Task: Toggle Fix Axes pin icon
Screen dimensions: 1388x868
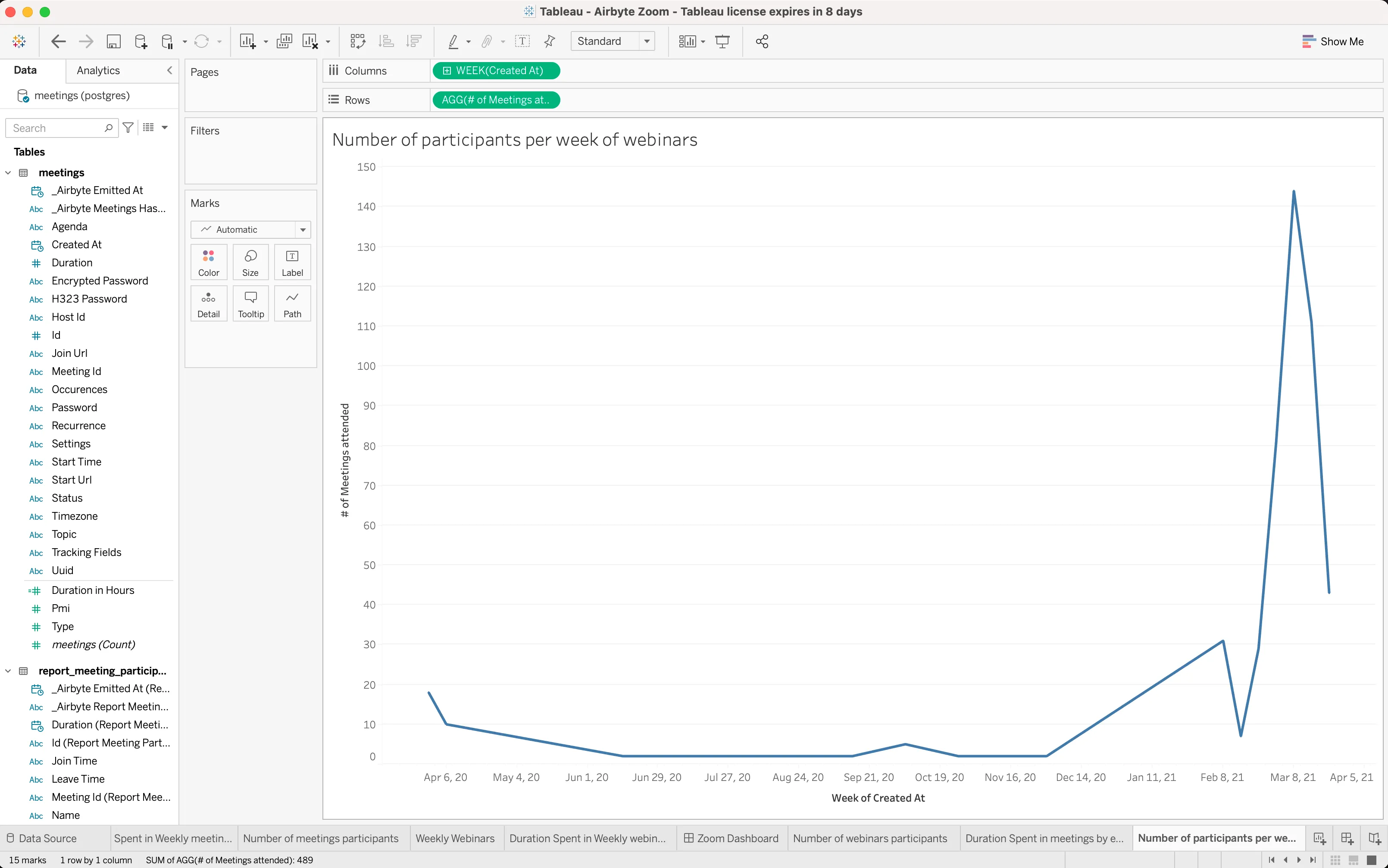Action: coord(549,41)
